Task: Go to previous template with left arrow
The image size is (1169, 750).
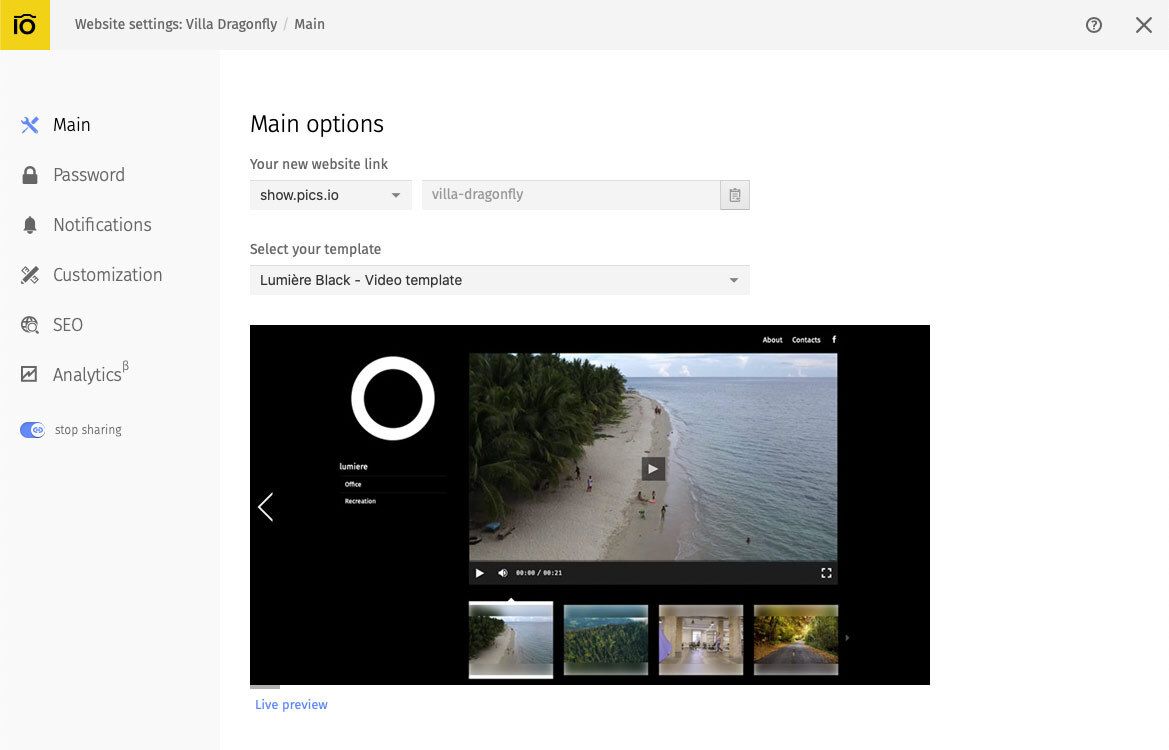Action: click(265, 507)
